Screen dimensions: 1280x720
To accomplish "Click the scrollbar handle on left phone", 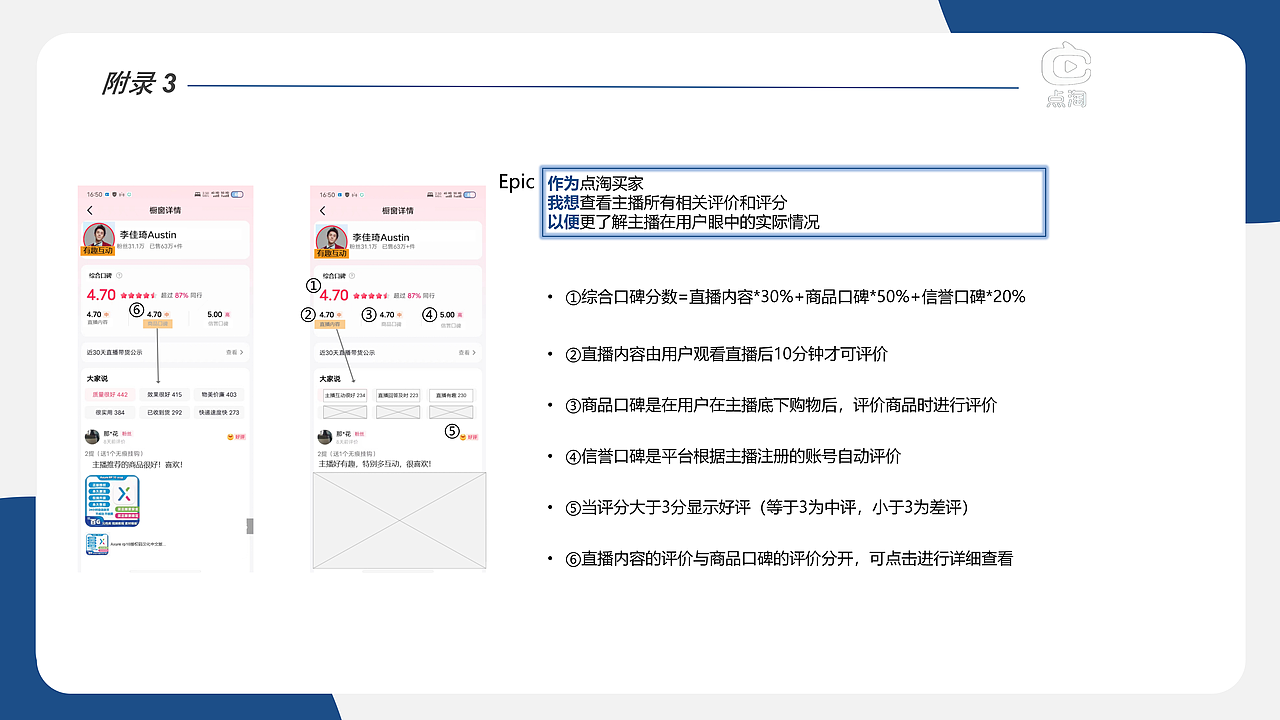I will tap(250, 526).
